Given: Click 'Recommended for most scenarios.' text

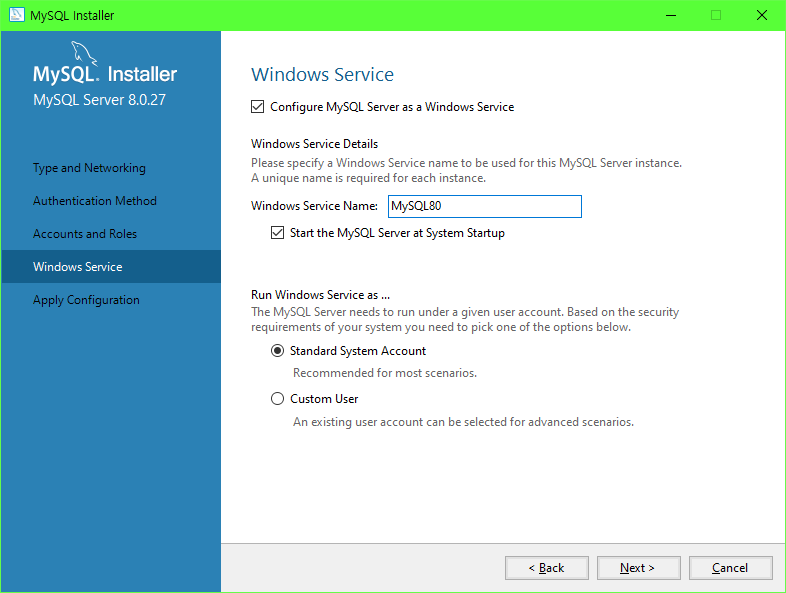Looking at the screenshot, I should (385, 373).
